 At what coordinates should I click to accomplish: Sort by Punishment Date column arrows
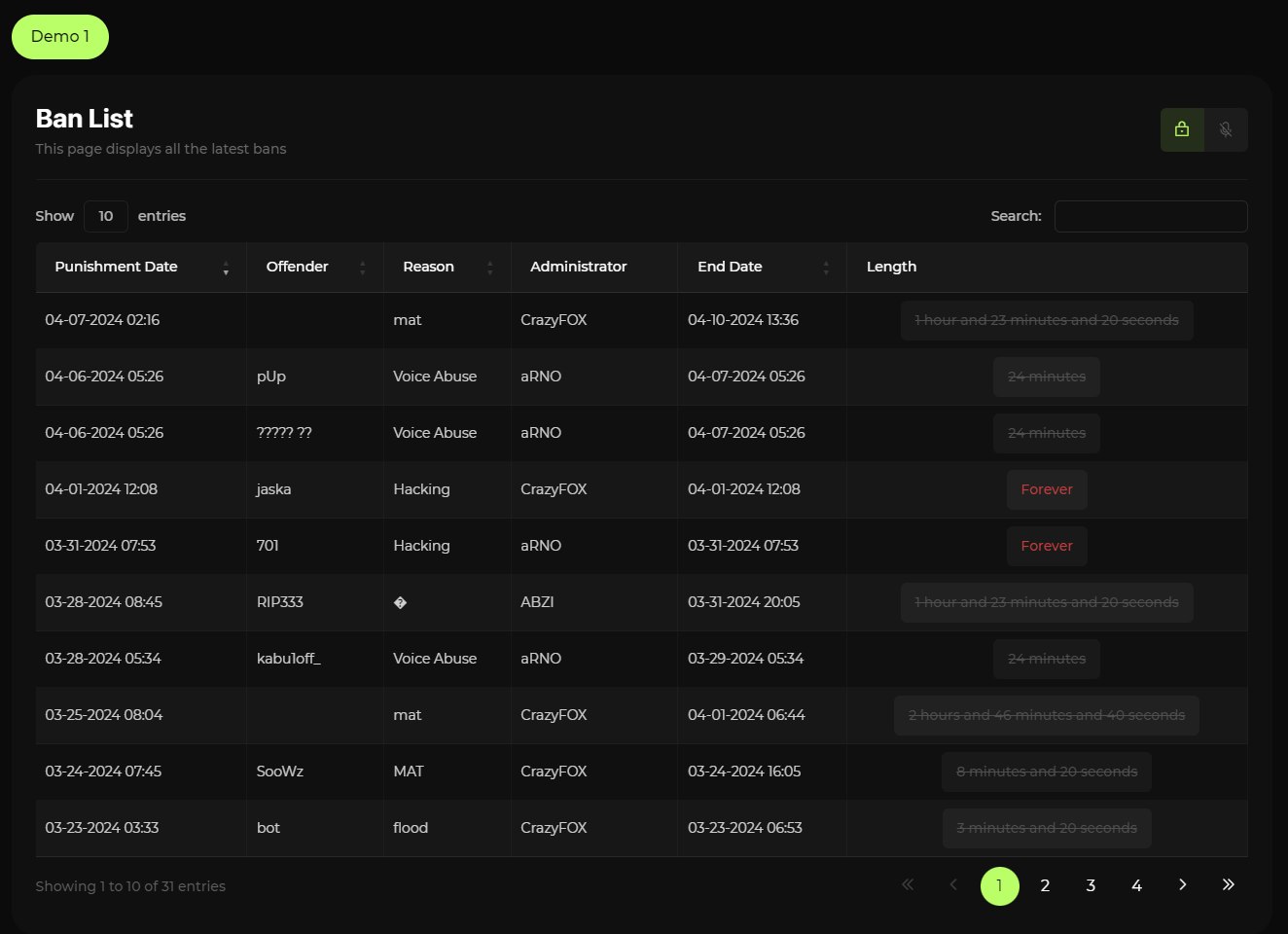point(226,268)
